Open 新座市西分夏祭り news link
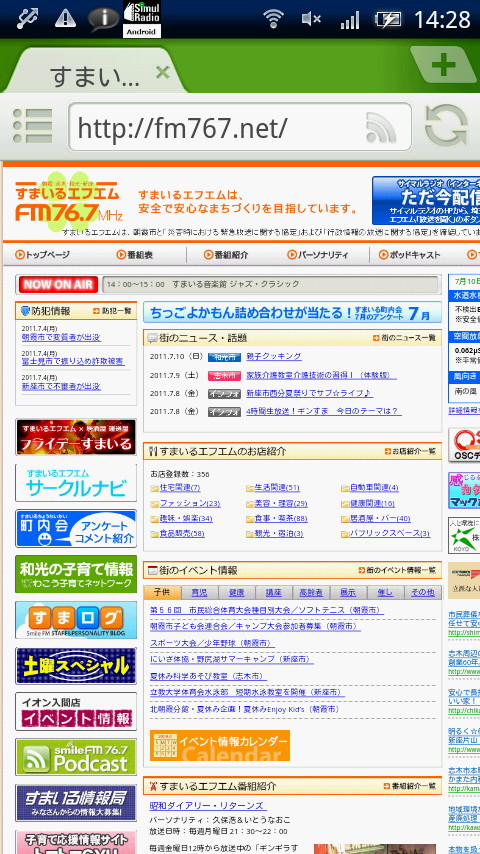The height and width of the screenshot is (854, 480). click(309, 393)
